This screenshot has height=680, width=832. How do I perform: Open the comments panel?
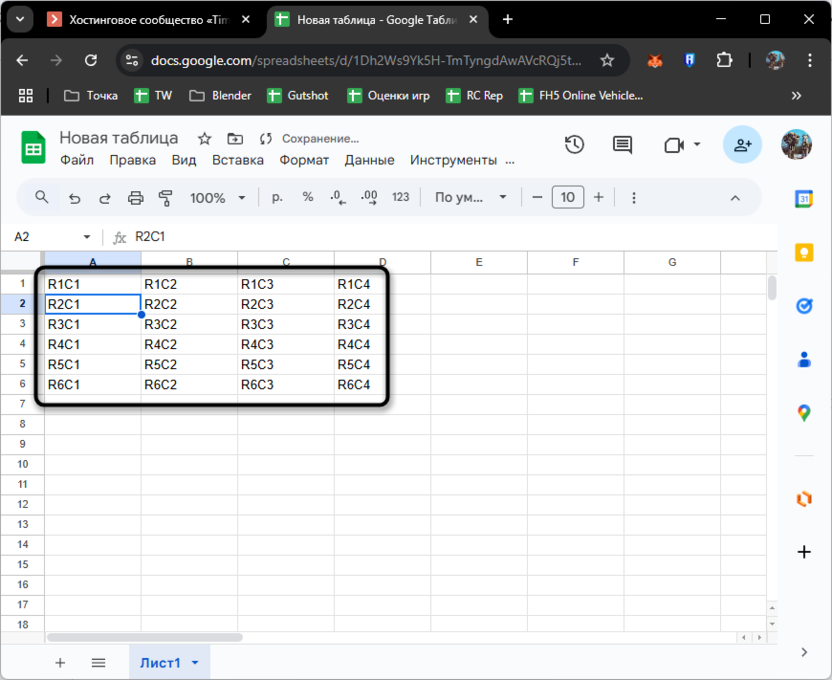point(621,145)
